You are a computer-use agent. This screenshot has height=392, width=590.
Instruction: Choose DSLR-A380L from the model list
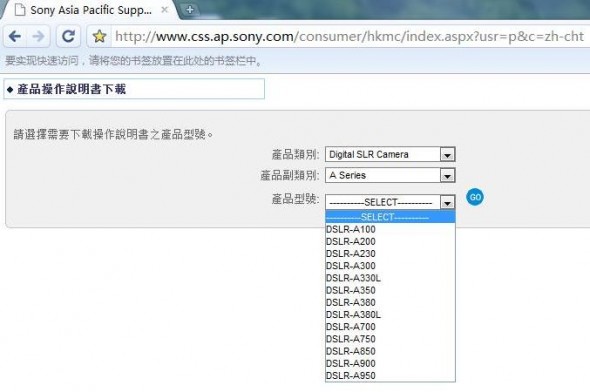390,315
